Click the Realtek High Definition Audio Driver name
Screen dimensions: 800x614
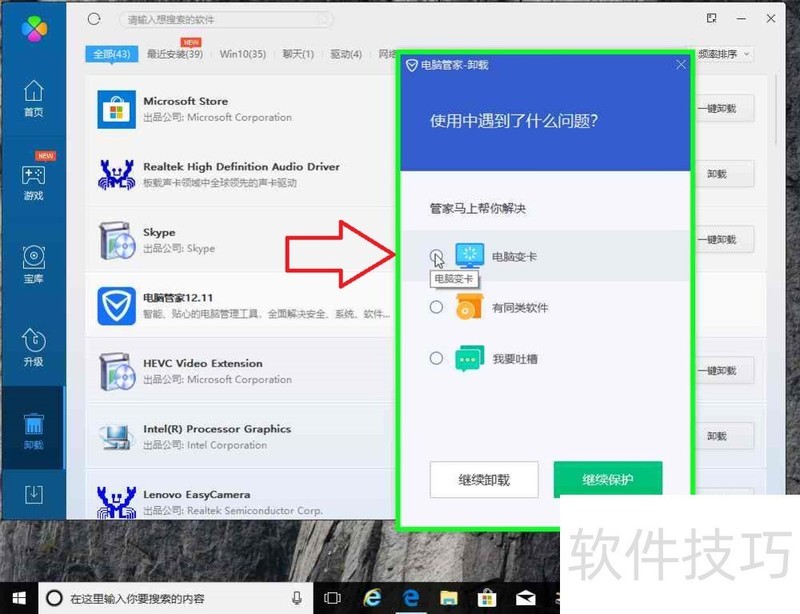tap(241, 166)
